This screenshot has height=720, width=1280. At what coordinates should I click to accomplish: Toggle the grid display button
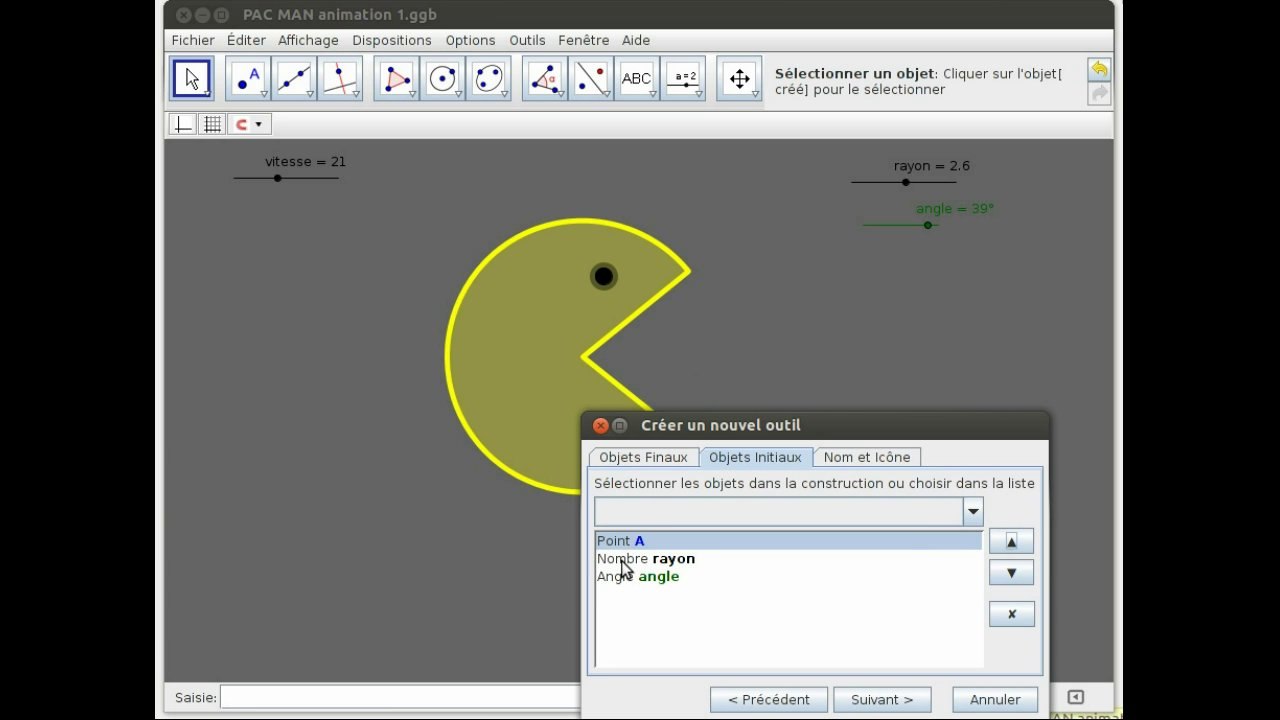[x=212, y=125]
